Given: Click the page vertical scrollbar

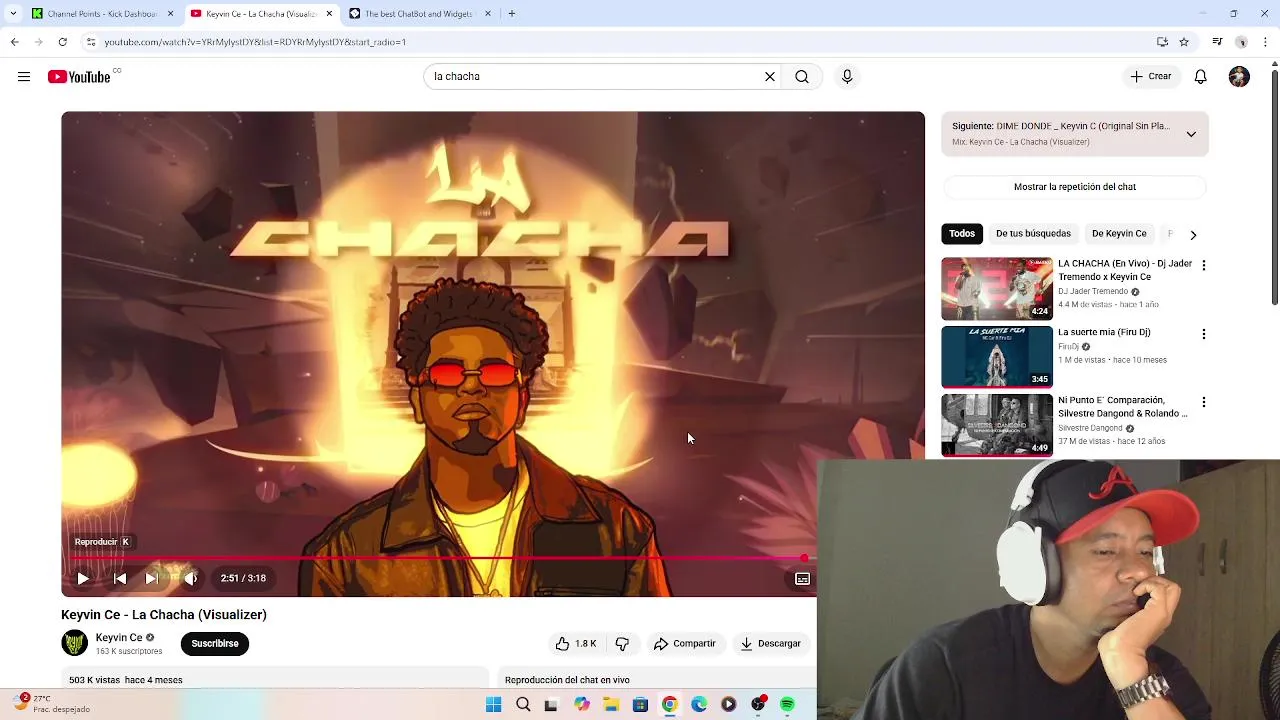Looking at the screenshot, I should (1274, 185).
